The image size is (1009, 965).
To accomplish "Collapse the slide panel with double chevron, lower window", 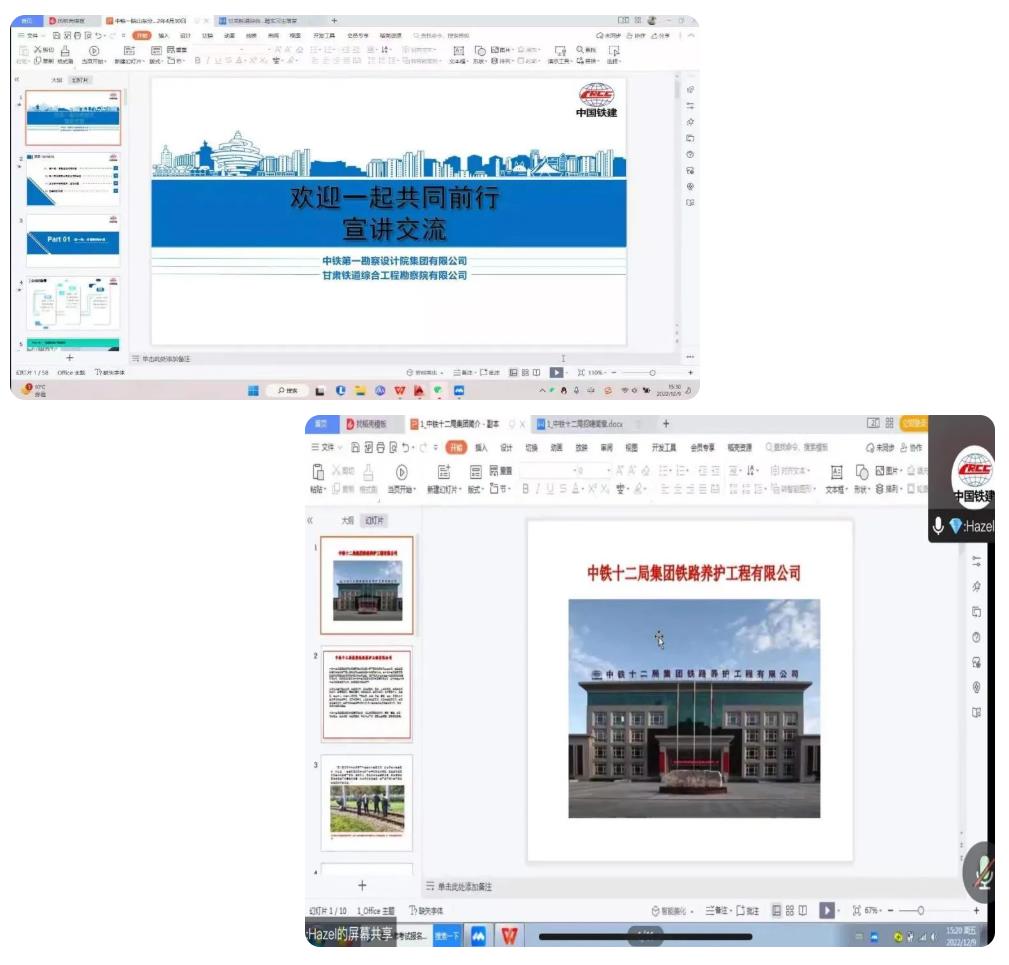I will pos(310,520).
